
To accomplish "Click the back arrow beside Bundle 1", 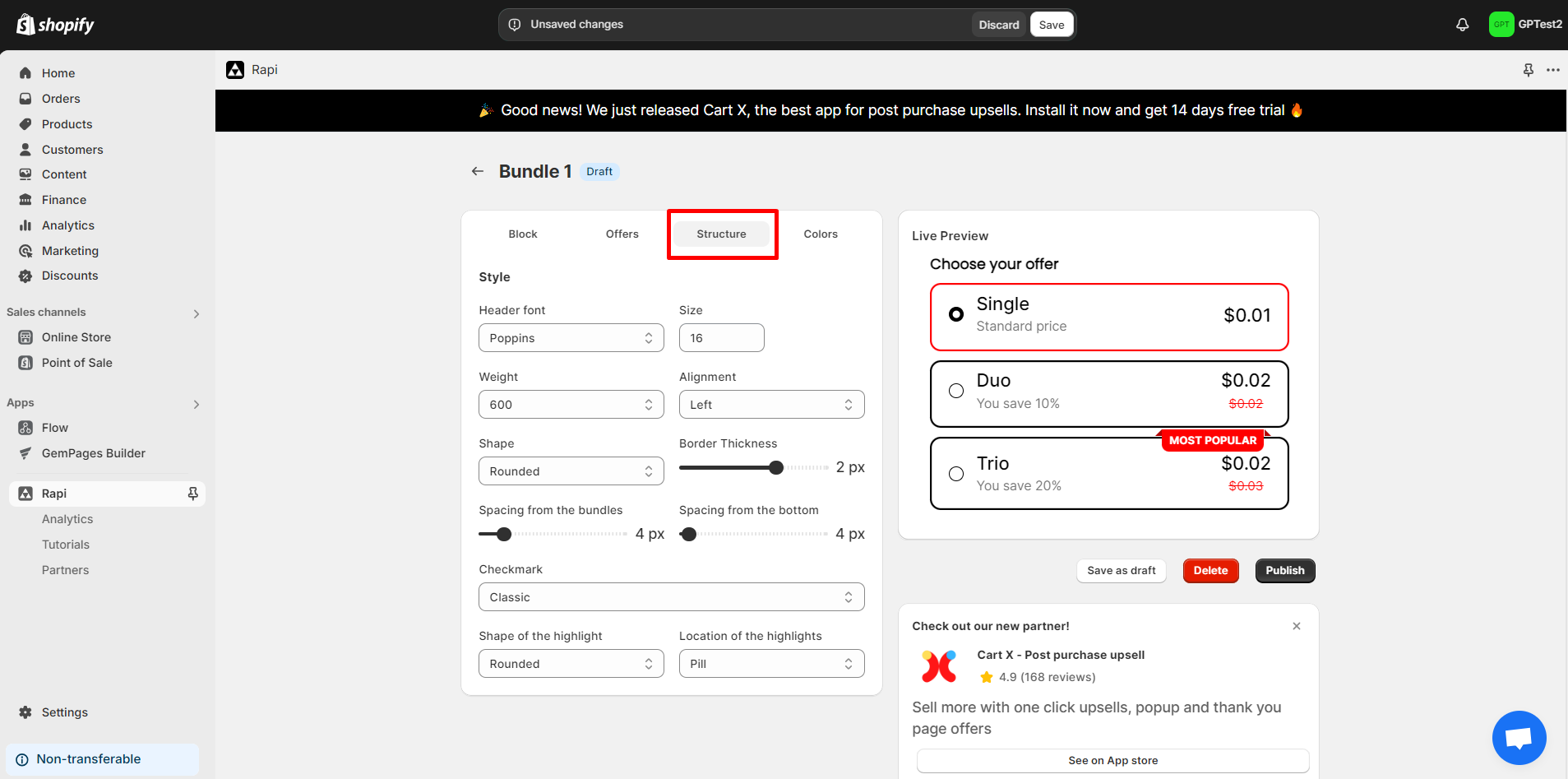I will [478, 171].
